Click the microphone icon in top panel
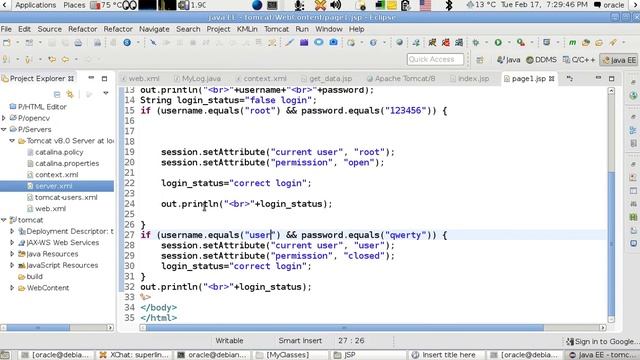Image resolution: width=640 pixels, height=360 pixels. click(x=299, y=5)
